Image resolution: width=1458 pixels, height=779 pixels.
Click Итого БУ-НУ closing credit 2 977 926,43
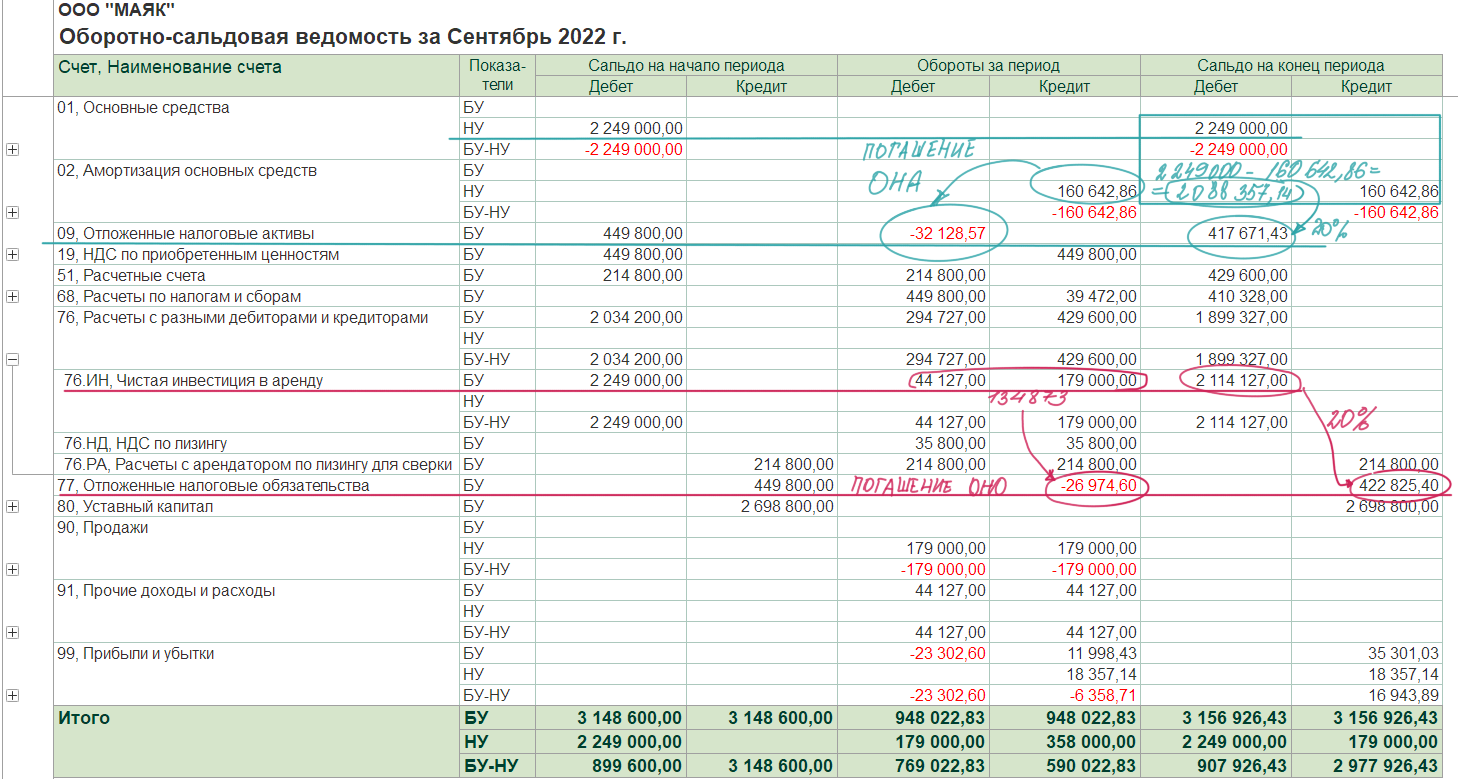(1384, 766)
